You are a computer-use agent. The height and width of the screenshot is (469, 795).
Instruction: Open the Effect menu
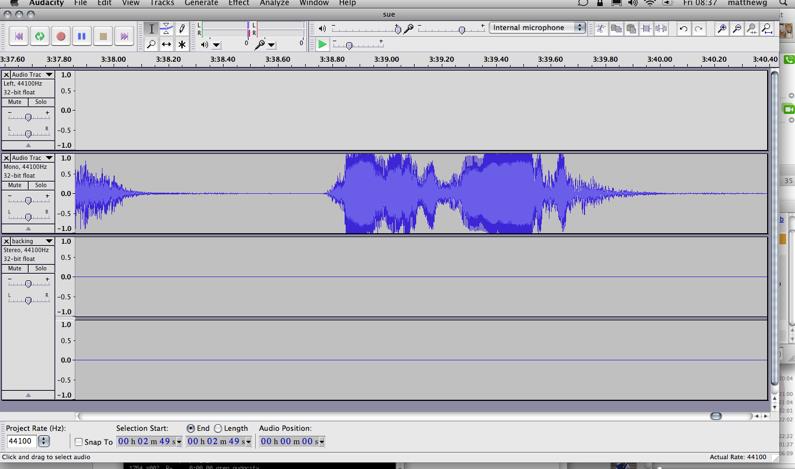point(238,4)
